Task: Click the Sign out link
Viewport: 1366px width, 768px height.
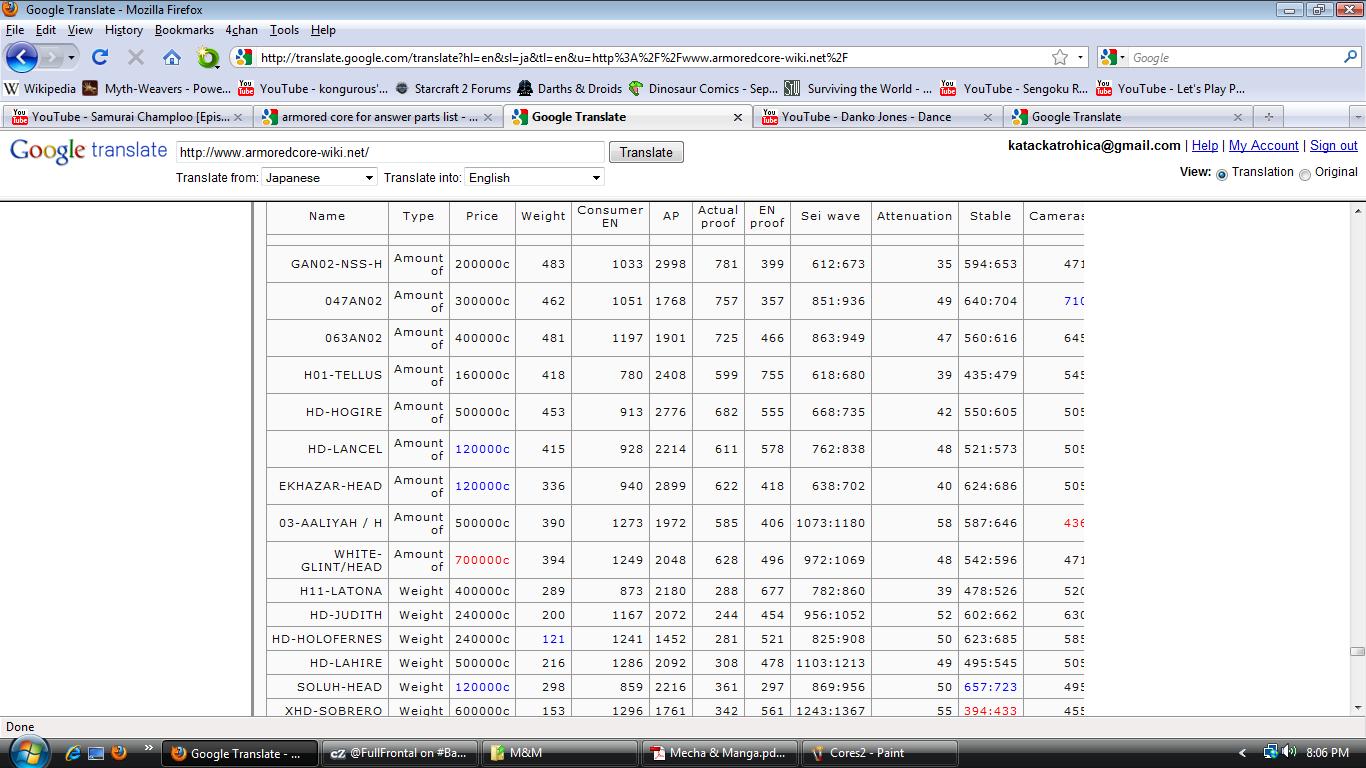Action: (1334, 145)
